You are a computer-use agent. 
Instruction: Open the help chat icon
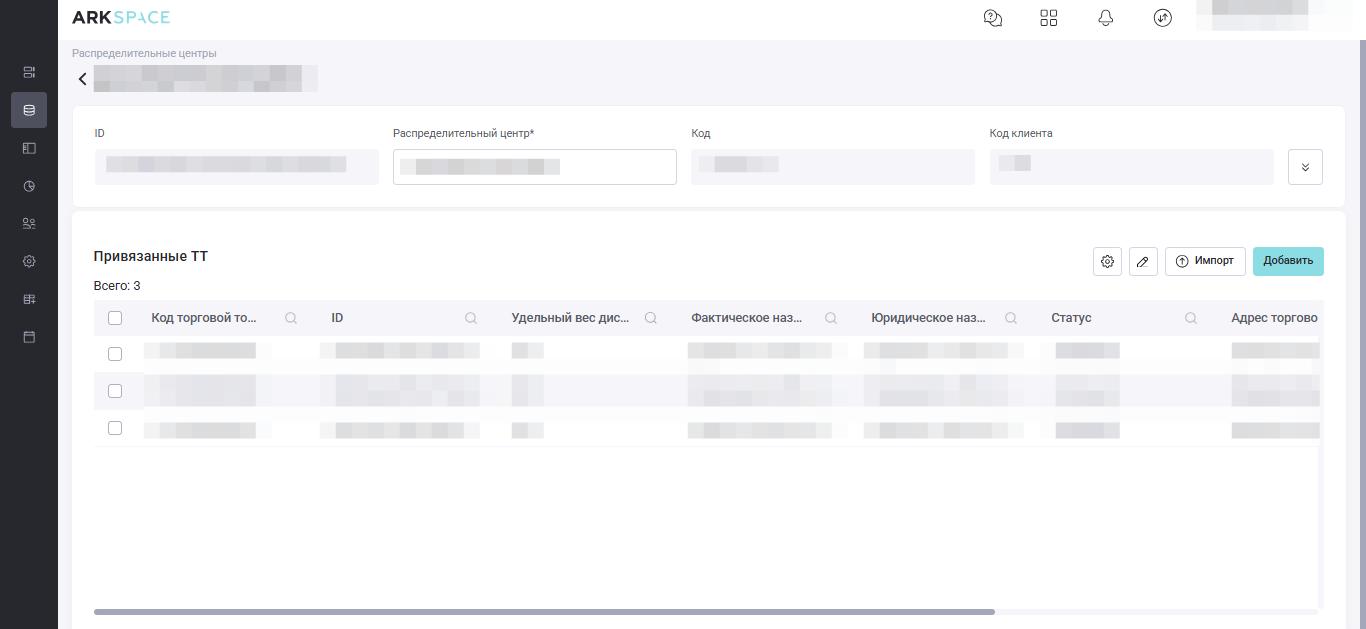(993, 18)
